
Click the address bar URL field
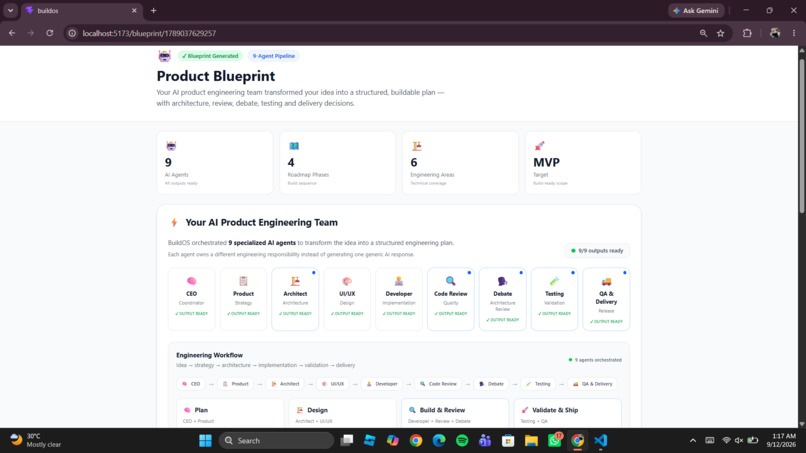click(386, 33)
